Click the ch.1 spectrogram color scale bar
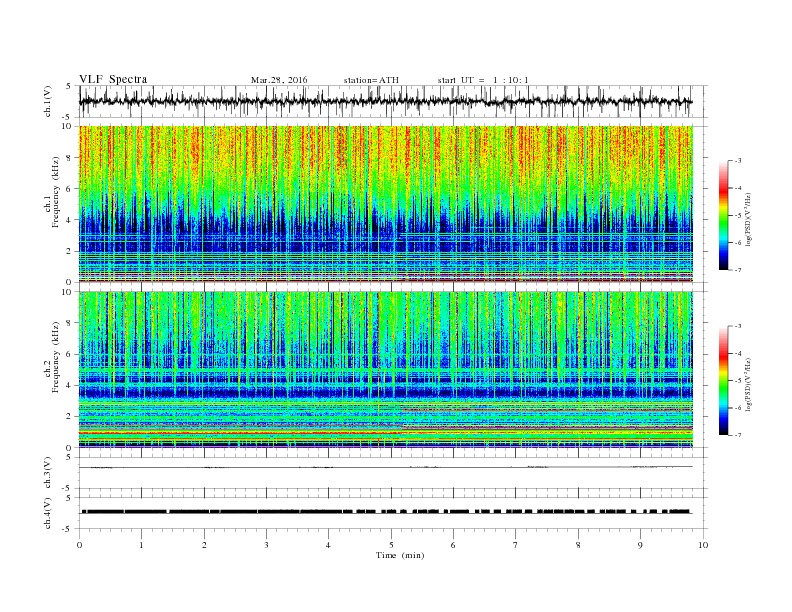This screenshot has height=612, width=792. 724,215
